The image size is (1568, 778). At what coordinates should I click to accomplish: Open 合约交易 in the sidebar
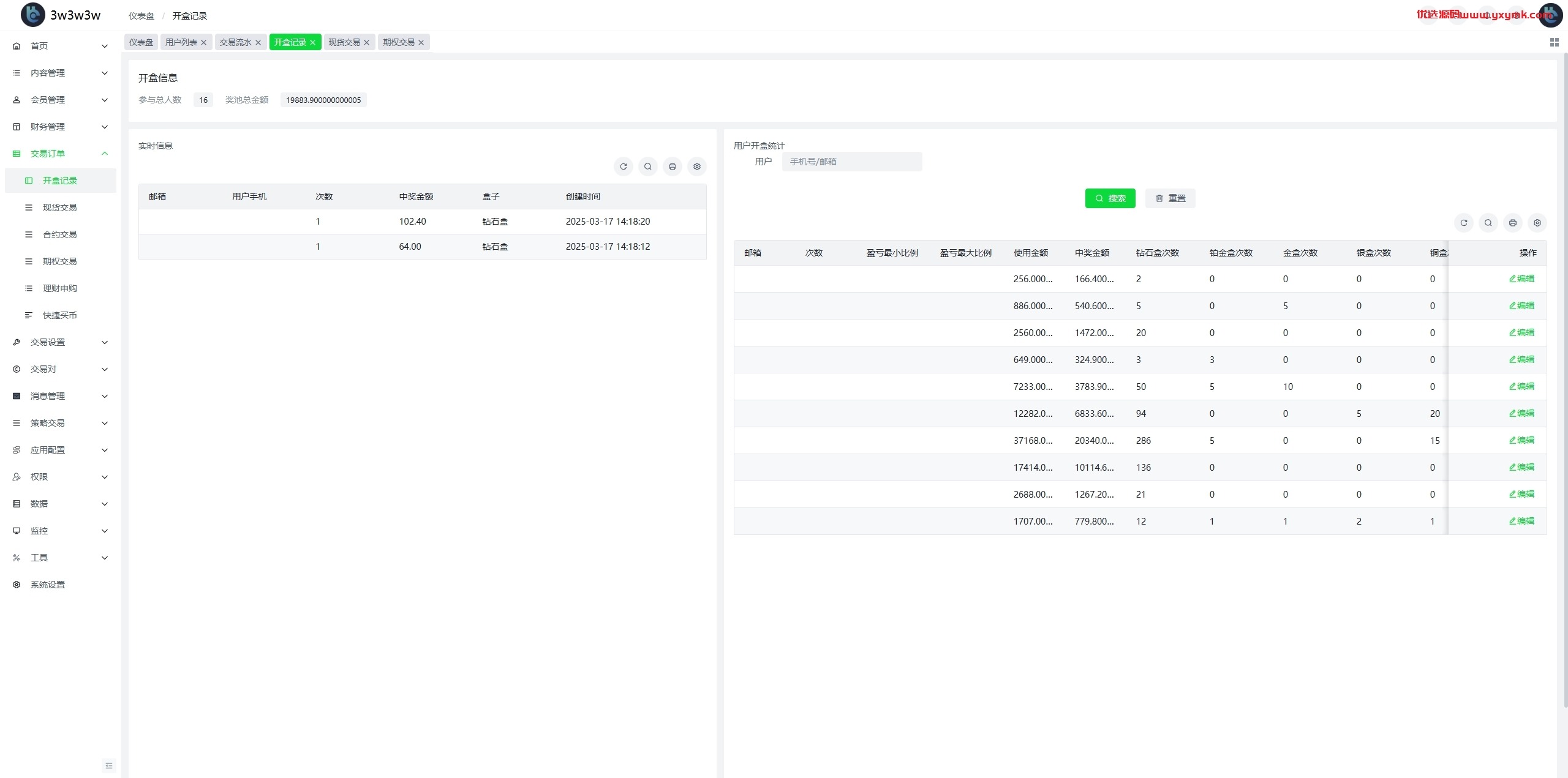coord(60,234)
